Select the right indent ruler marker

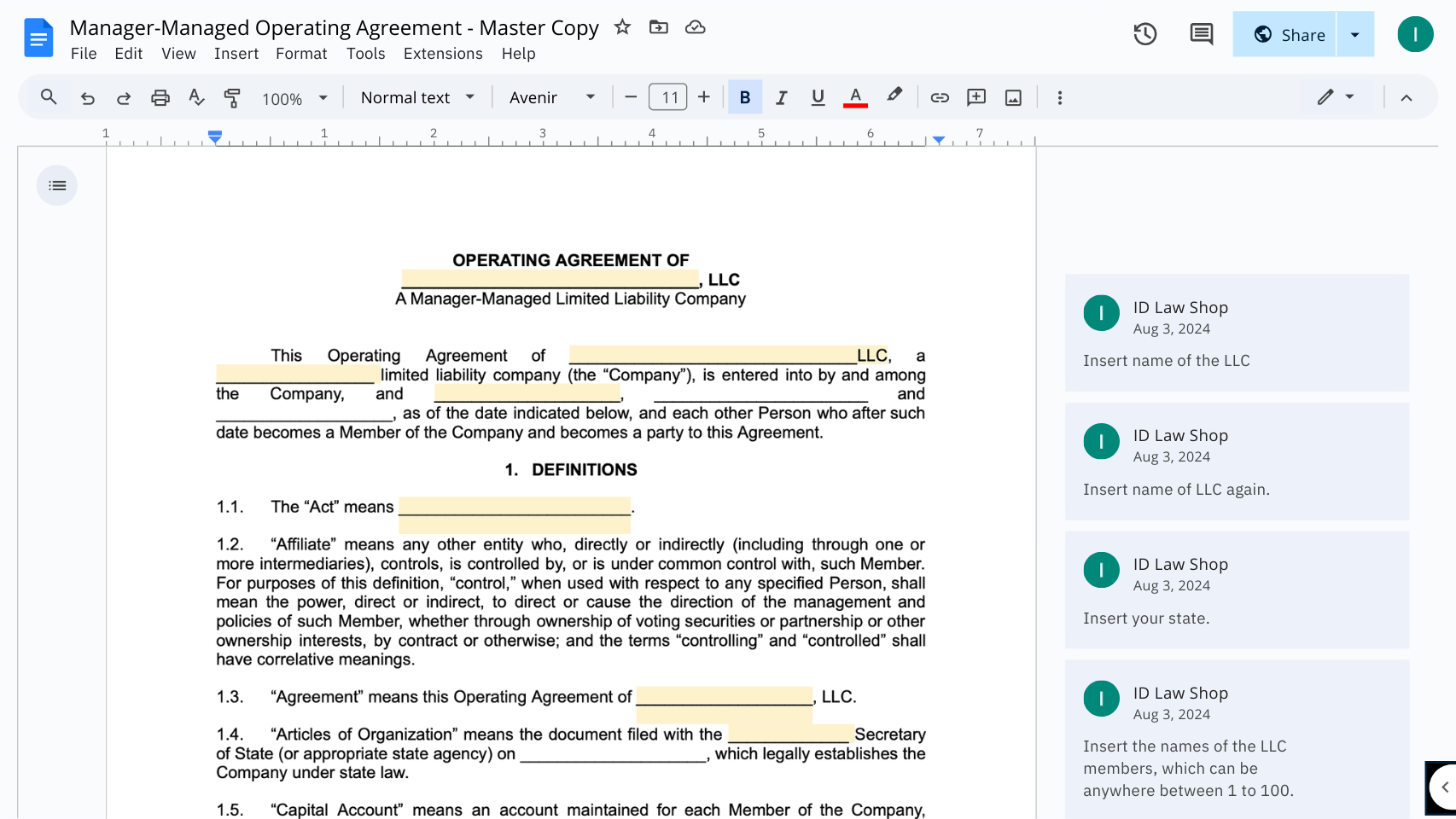[x=939, y=139]
